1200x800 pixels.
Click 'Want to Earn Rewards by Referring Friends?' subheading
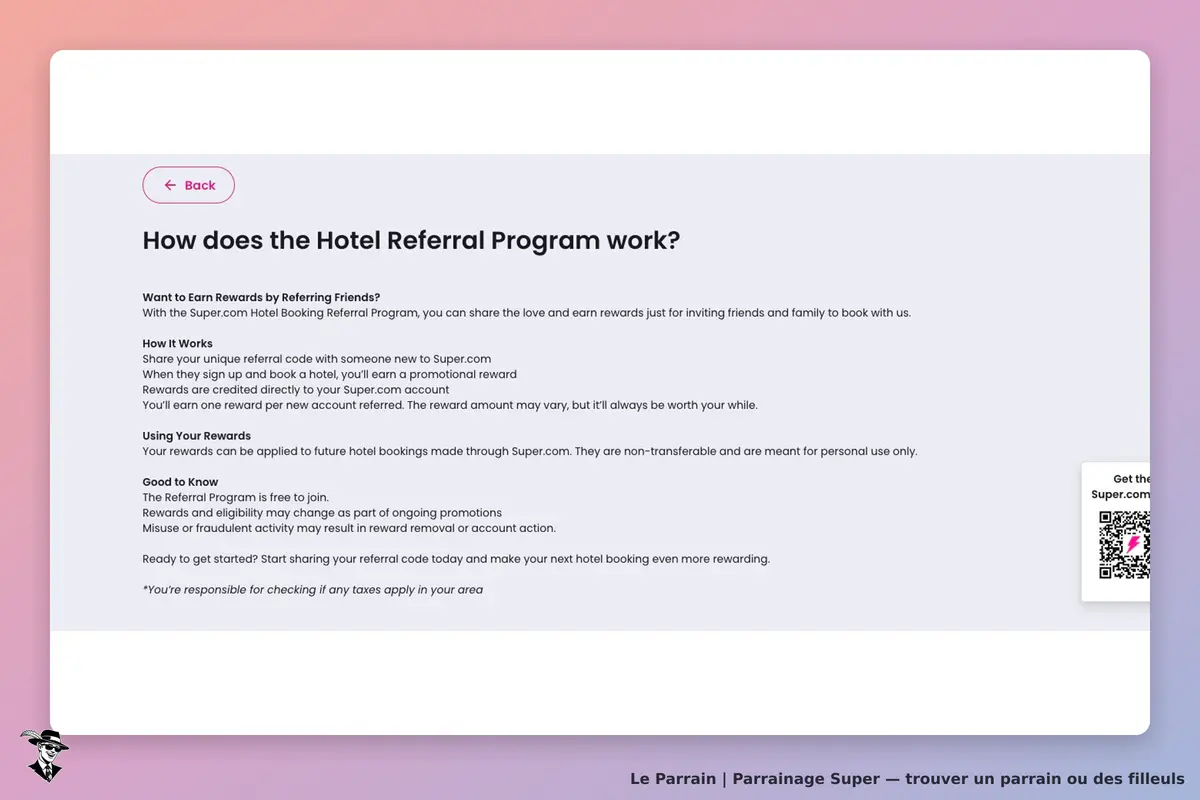261,297
